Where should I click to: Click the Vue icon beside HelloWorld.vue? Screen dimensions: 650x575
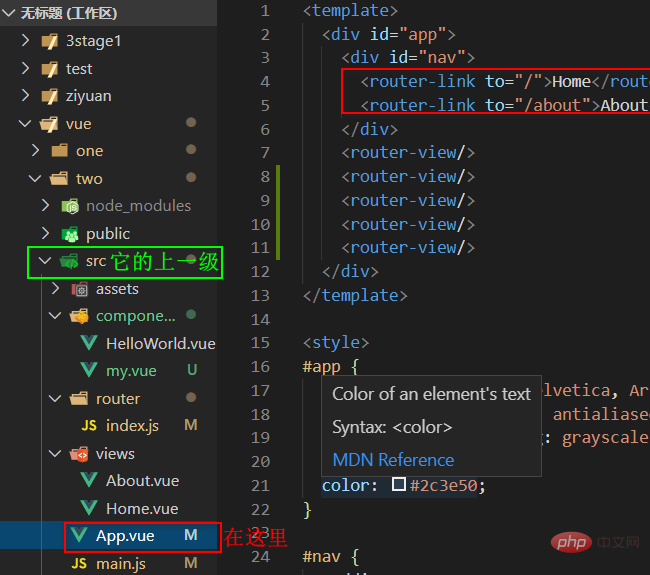(x=89, y=343)
